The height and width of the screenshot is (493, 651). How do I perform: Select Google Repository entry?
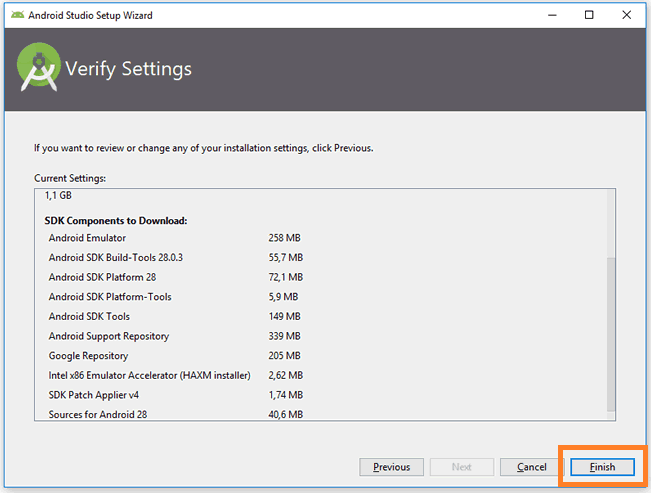click(x=88, y=356)
